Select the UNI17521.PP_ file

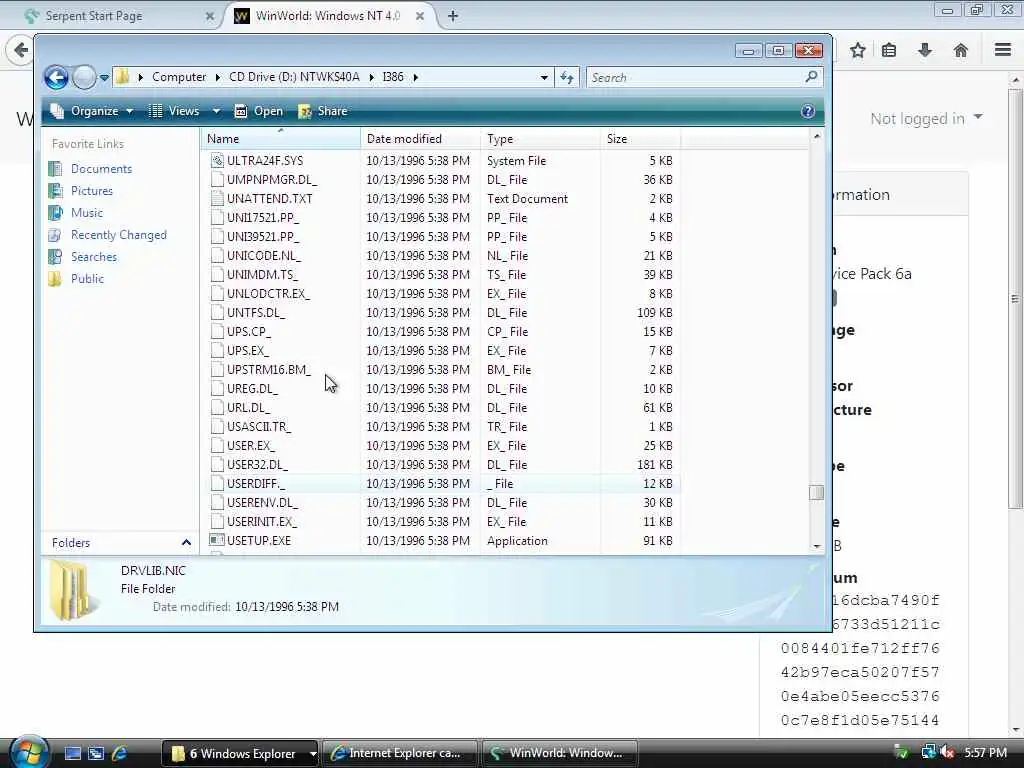tap(263, 217)
